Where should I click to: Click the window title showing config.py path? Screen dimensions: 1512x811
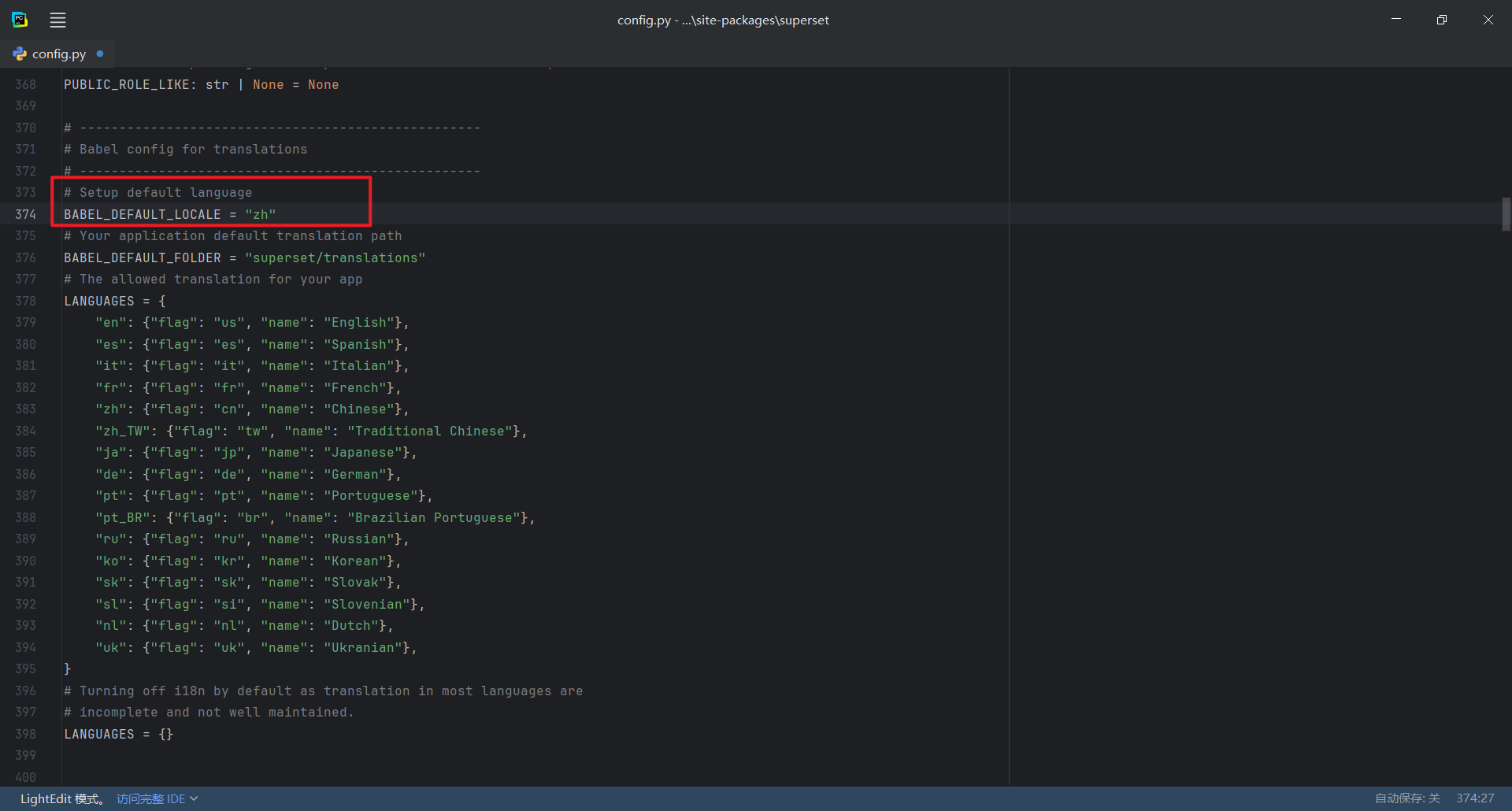click(723, 20)
